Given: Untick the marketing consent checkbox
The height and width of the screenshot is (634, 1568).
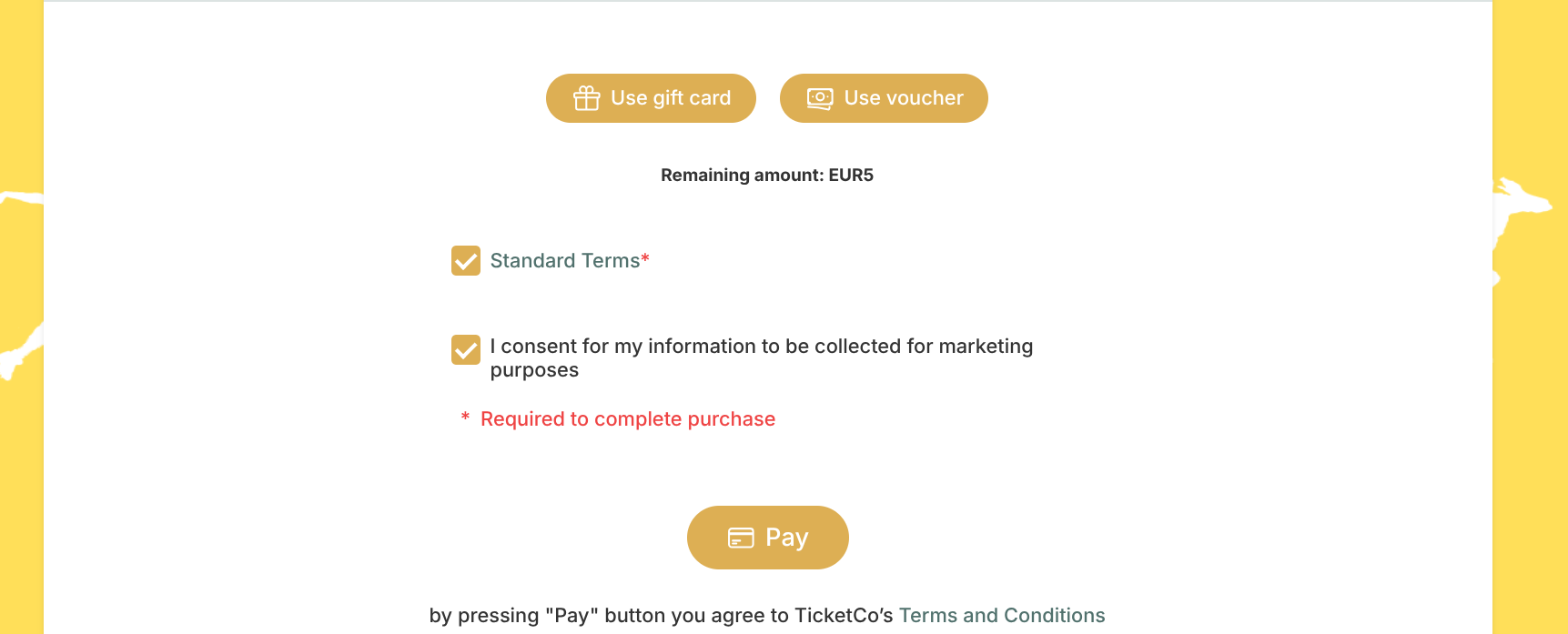Looking at the screenshot, I should pyautogui.click(x=466, y=350).
